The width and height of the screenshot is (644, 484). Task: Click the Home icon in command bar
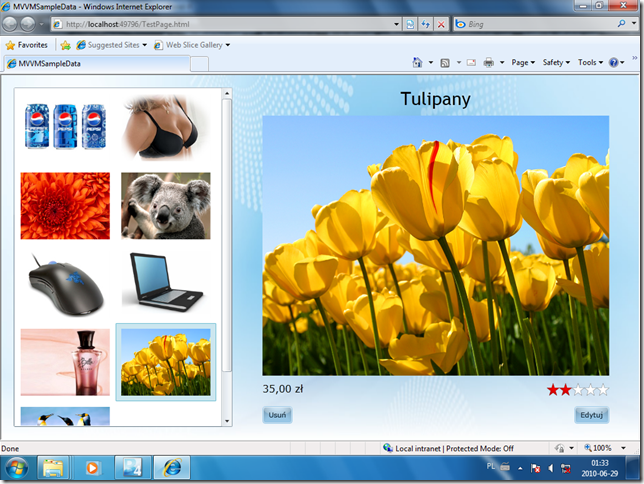[417, 62]
